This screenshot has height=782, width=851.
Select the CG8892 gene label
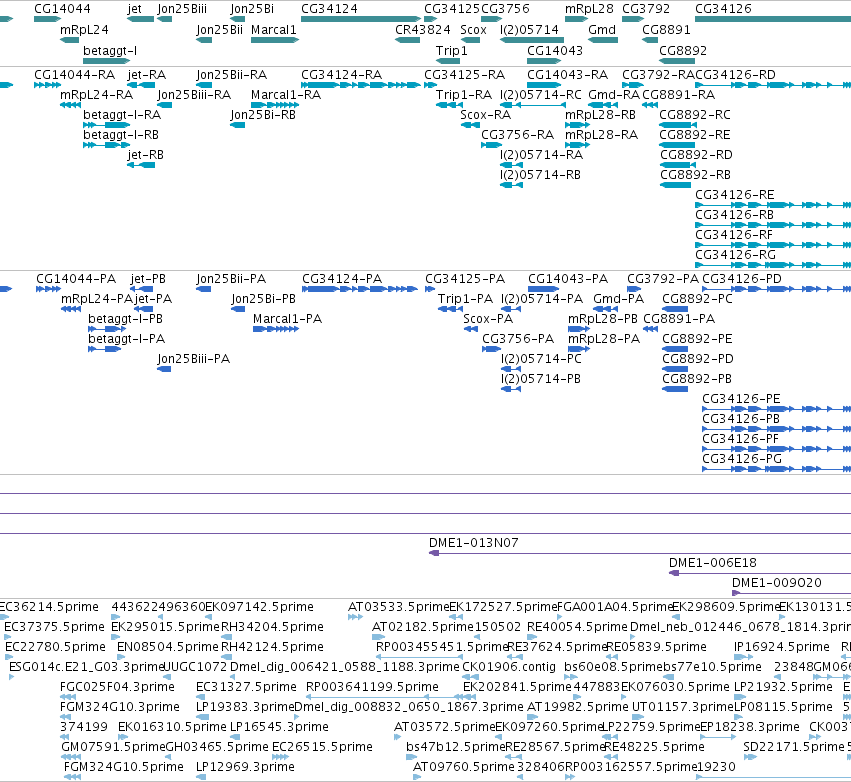click(683, 50)
